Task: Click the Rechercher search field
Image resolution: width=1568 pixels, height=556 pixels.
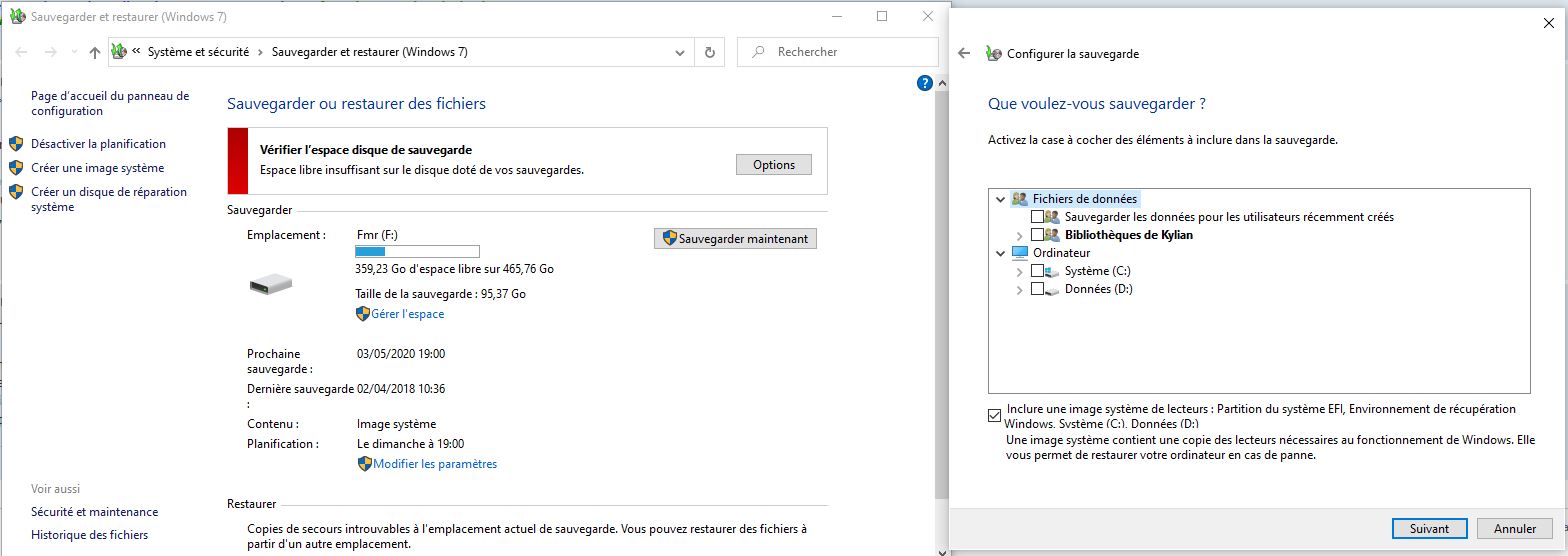Action: pos(838,52)
